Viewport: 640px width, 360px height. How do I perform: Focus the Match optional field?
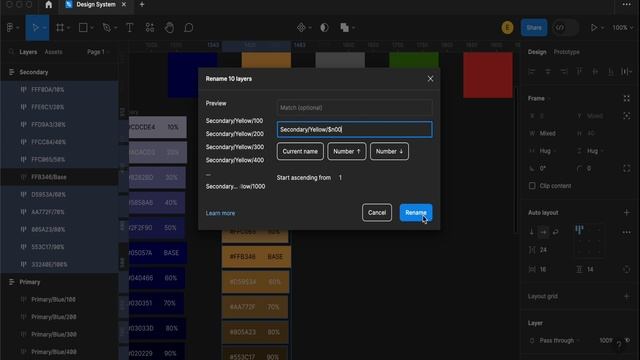coord(354,108)
